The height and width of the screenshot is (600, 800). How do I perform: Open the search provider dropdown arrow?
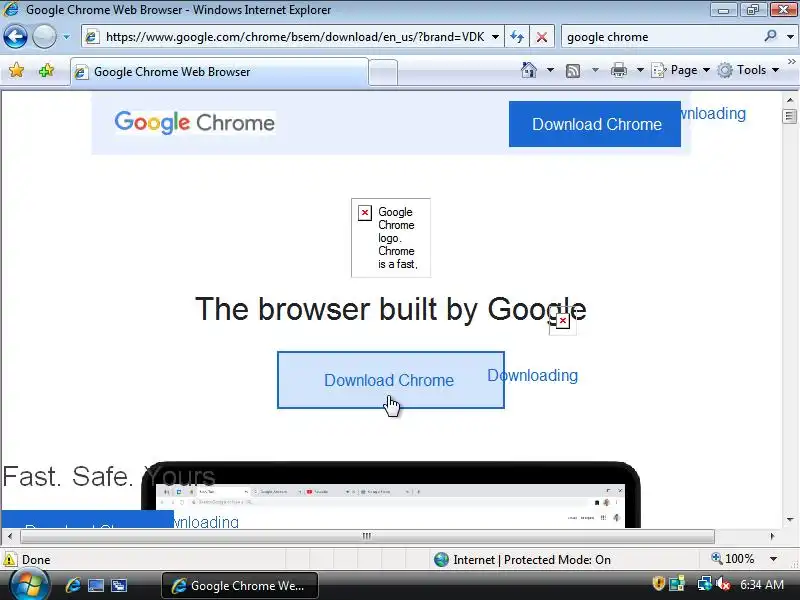(x=790, y=37)
